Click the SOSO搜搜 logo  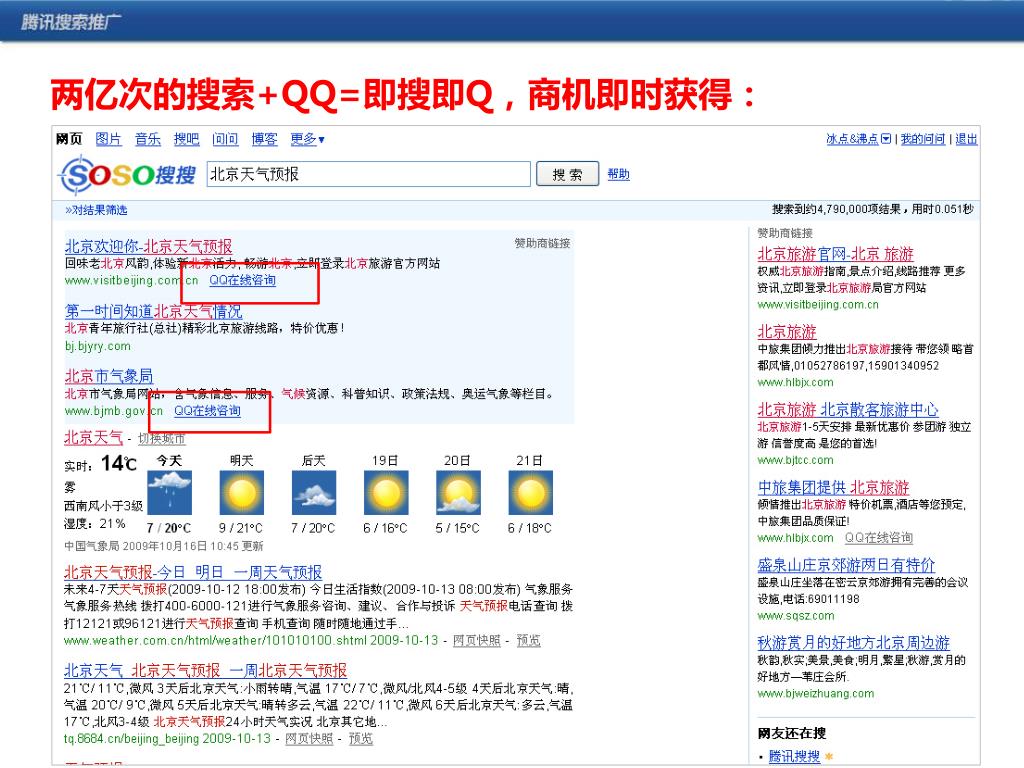[127, 174]
